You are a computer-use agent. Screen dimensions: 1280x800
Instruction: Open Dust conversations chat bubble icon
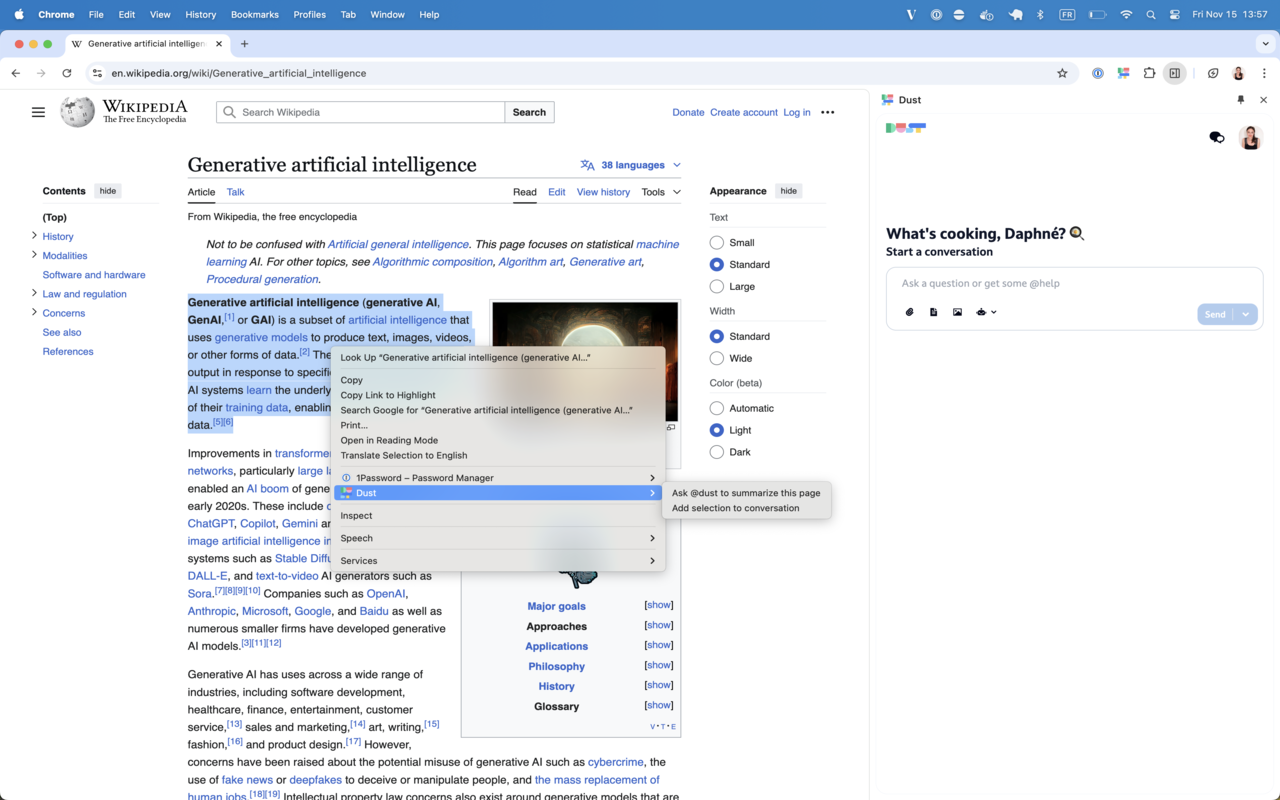click(x=1216, y=138)
